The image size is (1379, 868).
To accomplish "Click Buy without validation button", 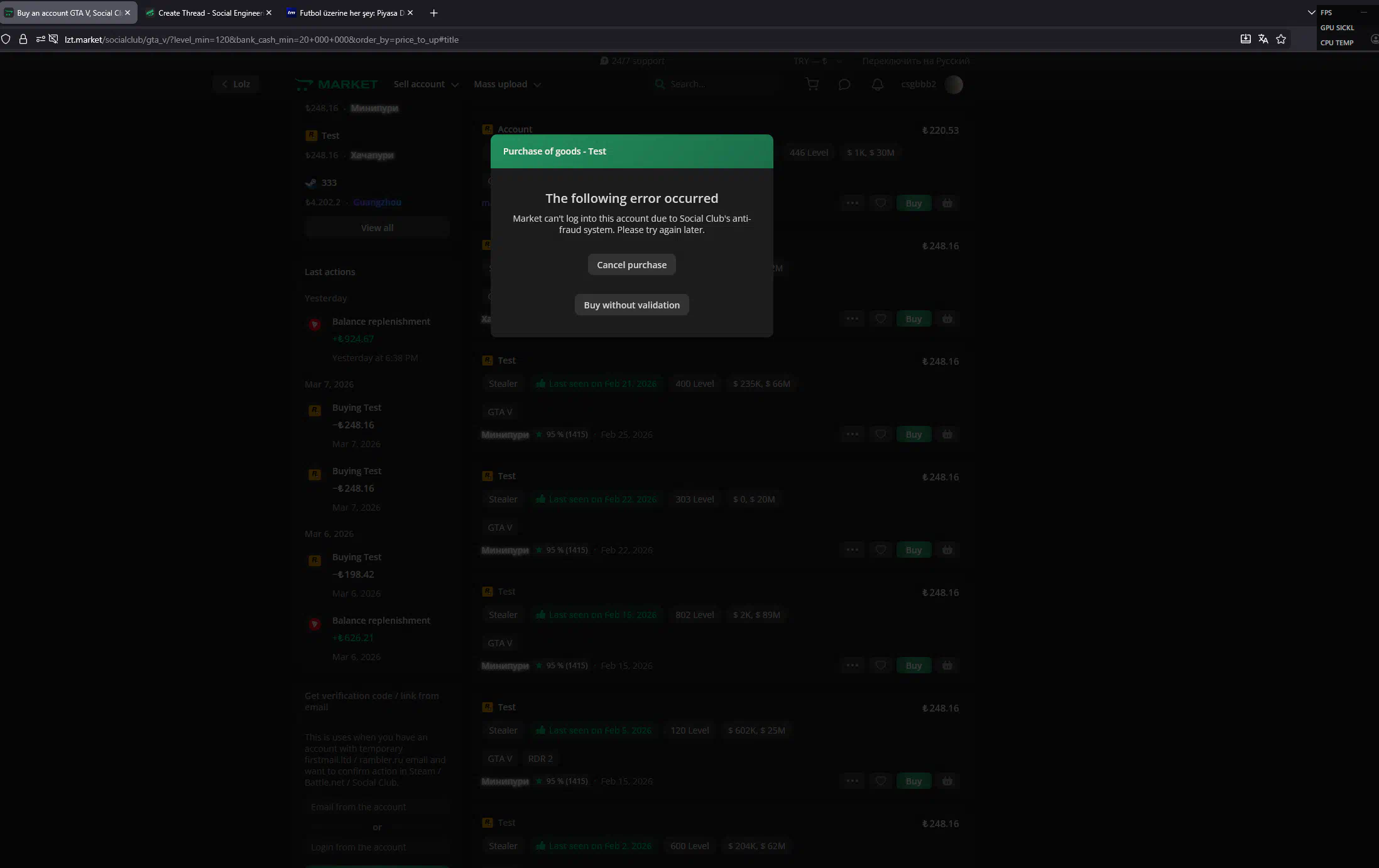I will point(631,305).
